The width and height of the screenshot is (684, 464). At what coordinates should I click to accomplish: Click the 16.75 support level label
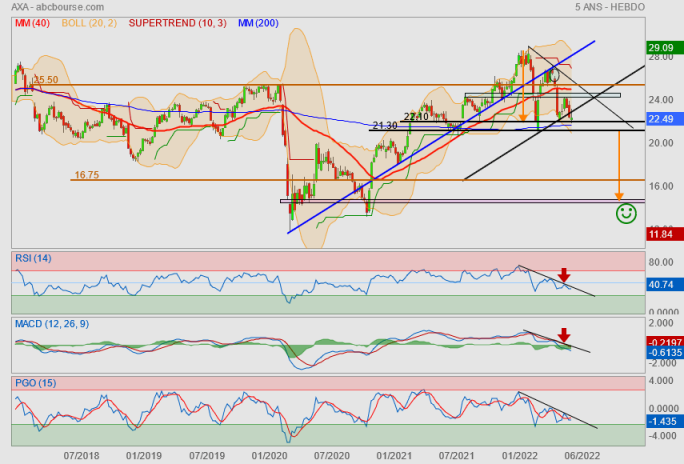coord(87,175)
